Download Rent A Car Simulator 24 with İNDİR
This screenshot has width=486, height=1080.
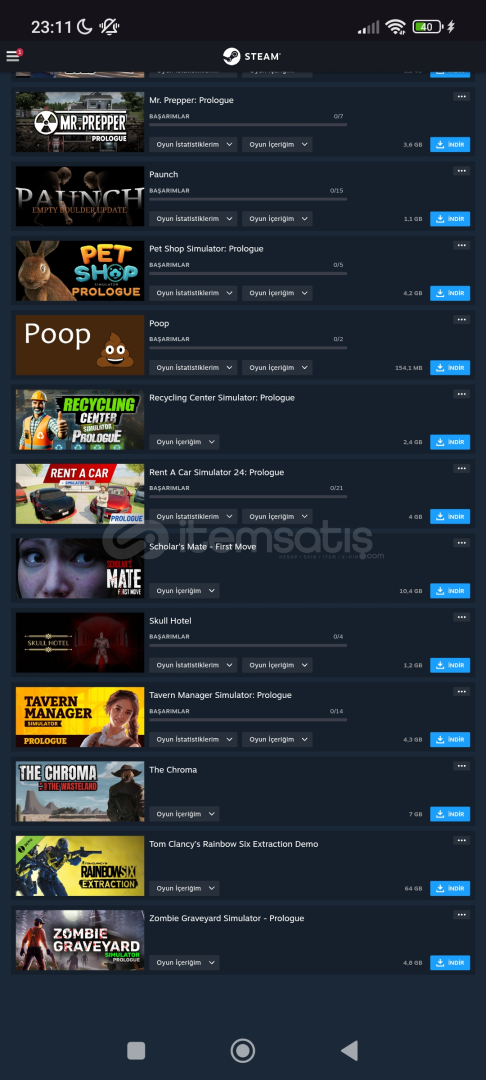click(450, 517)
